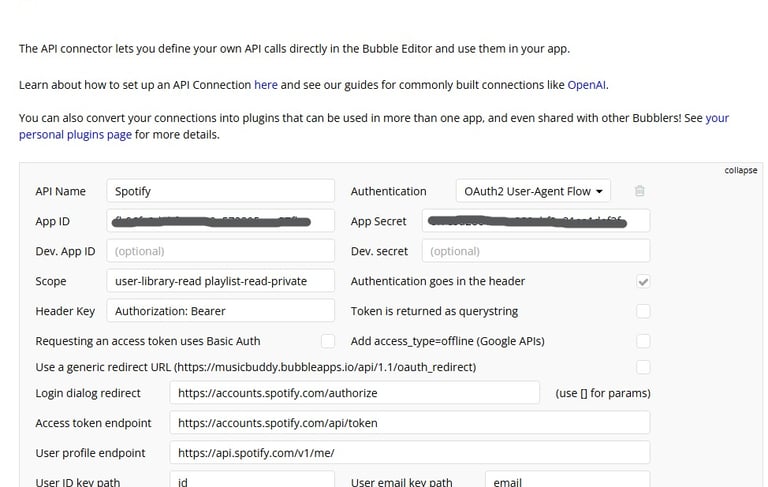Click the User ID key path field
768x487 pixels.
pyautogui.click(x=252, y=480)
